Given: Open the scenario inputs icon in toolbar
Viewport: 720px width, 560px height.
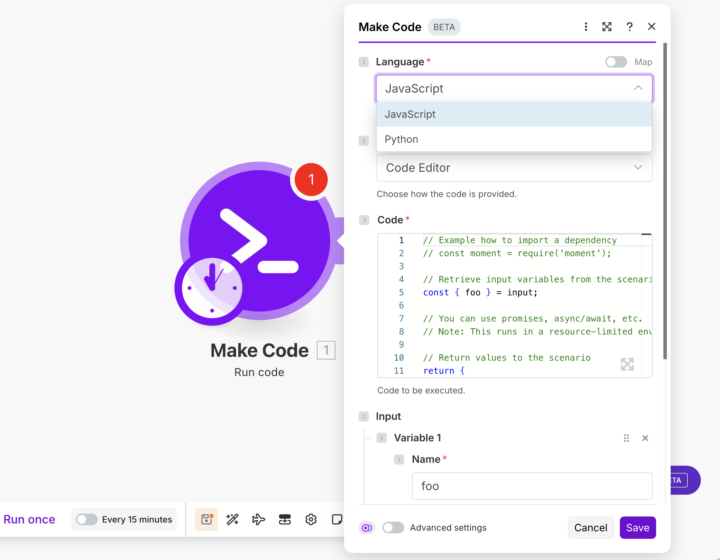Looking at the screenshot, I should (x=285, y=519).
